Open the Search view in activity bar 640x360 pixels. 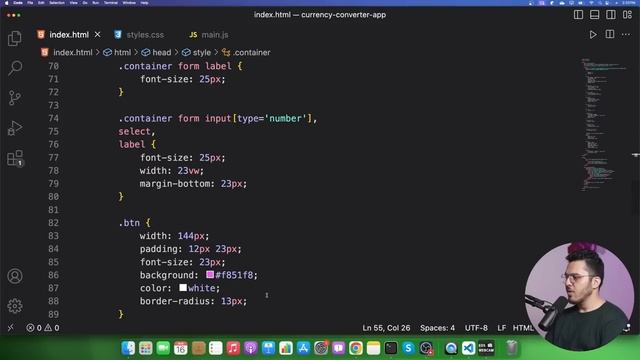[x=15, y=68]
